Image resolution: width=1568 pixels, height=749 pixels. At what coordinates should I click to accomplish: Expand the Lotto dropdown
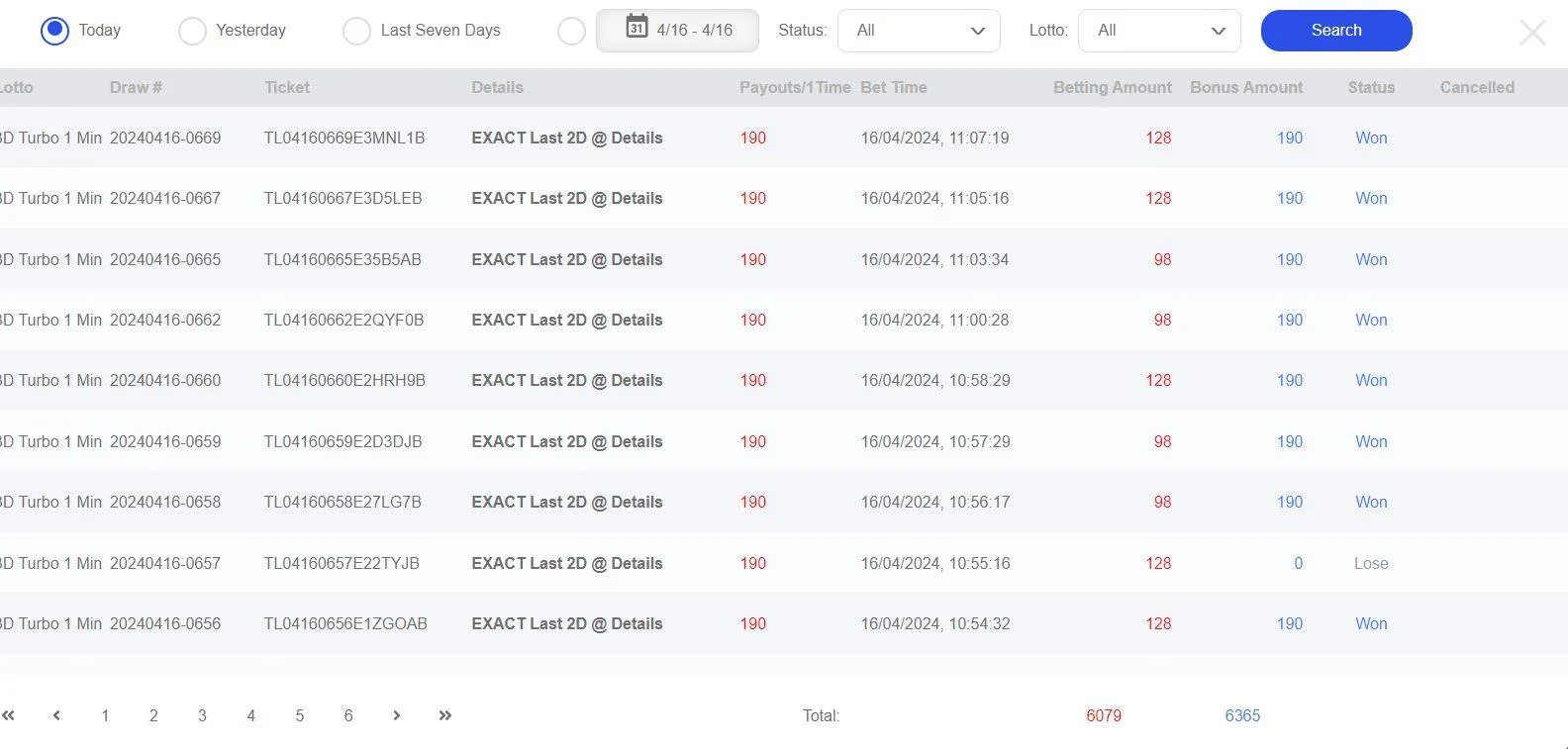[1159, 31]
